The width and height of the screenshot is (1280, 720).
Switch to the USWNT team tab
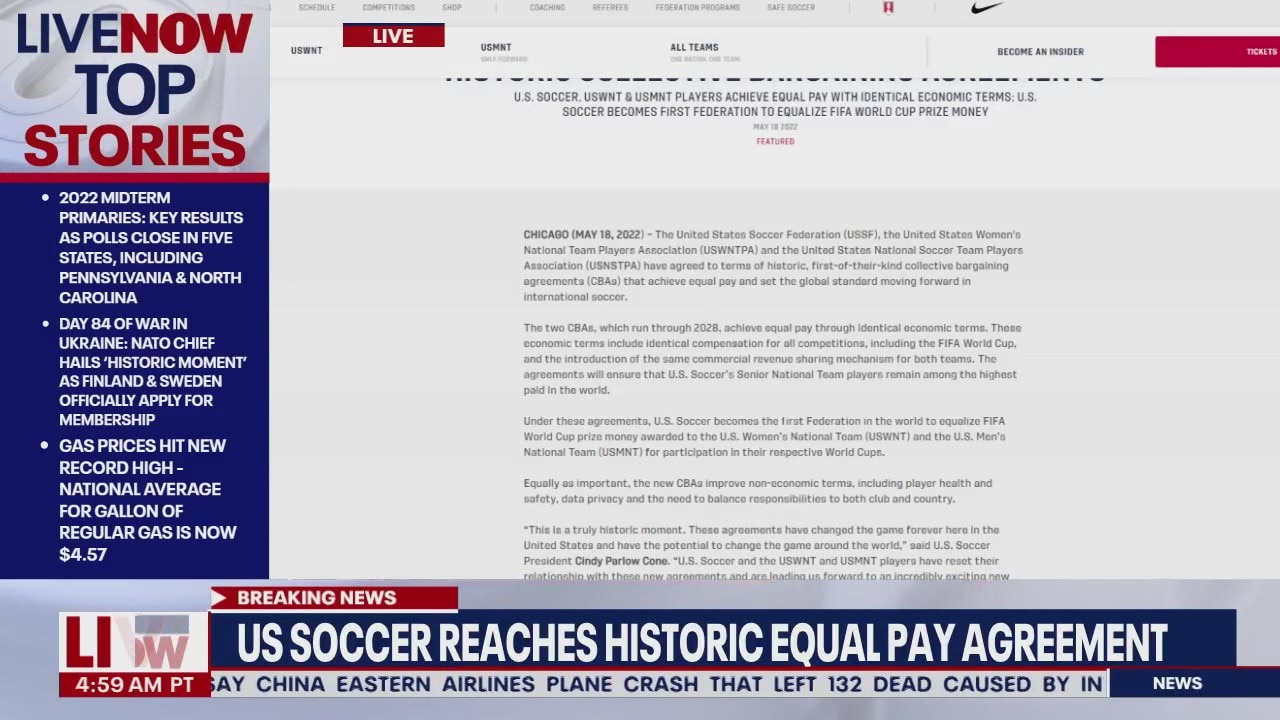click(306, 51)
